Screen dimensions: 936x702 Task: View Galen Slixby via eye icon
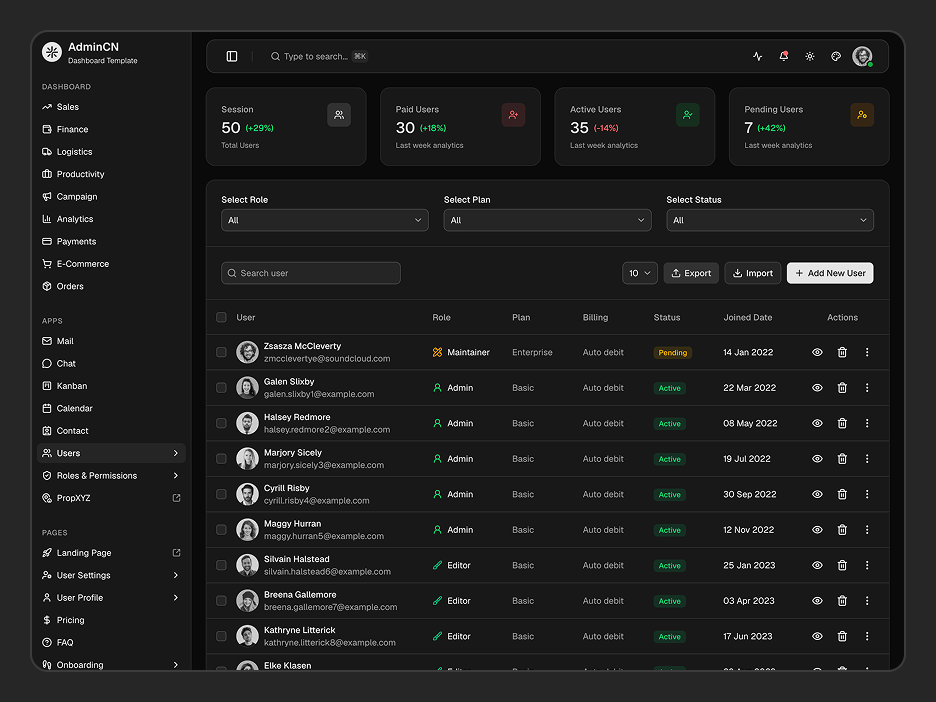tap(817, 387)
